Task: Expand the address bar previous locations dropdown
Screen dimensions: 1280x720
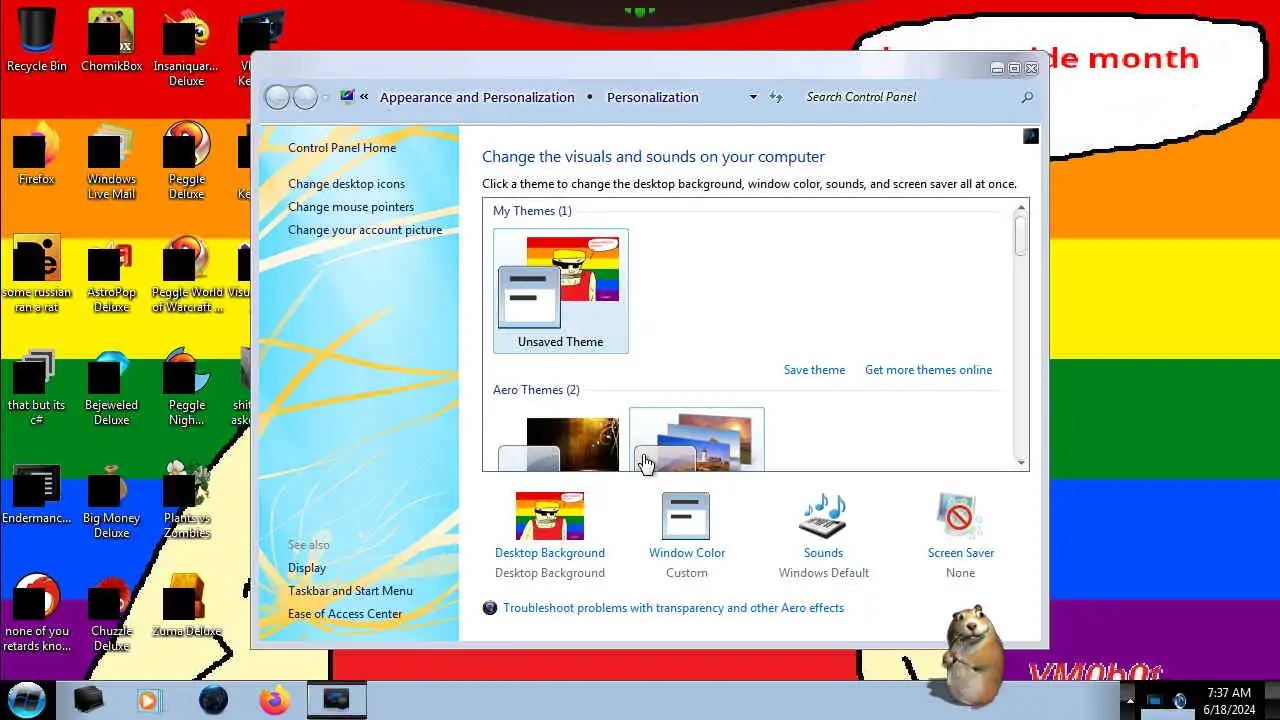Action: [x=753, y=97]
